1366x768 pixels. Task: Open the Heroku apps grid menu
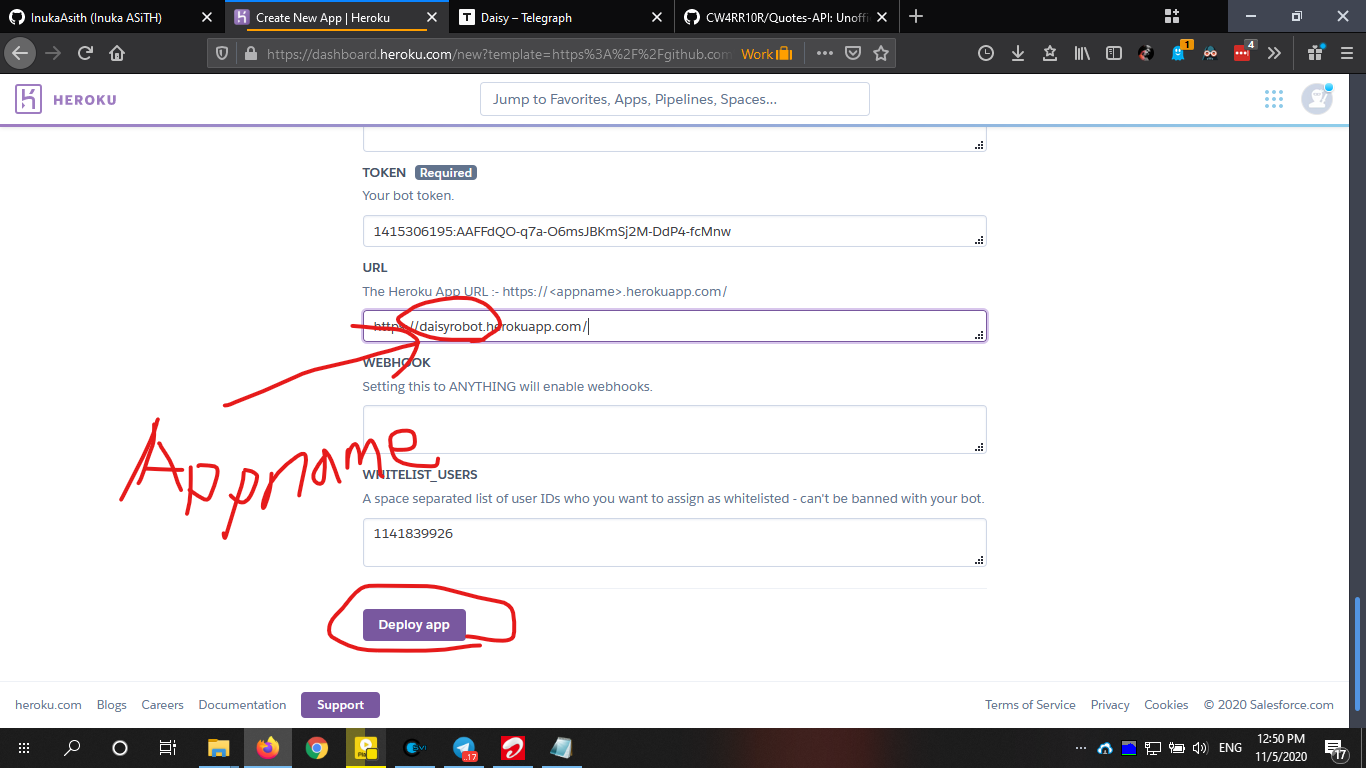tap(1274, 99)
